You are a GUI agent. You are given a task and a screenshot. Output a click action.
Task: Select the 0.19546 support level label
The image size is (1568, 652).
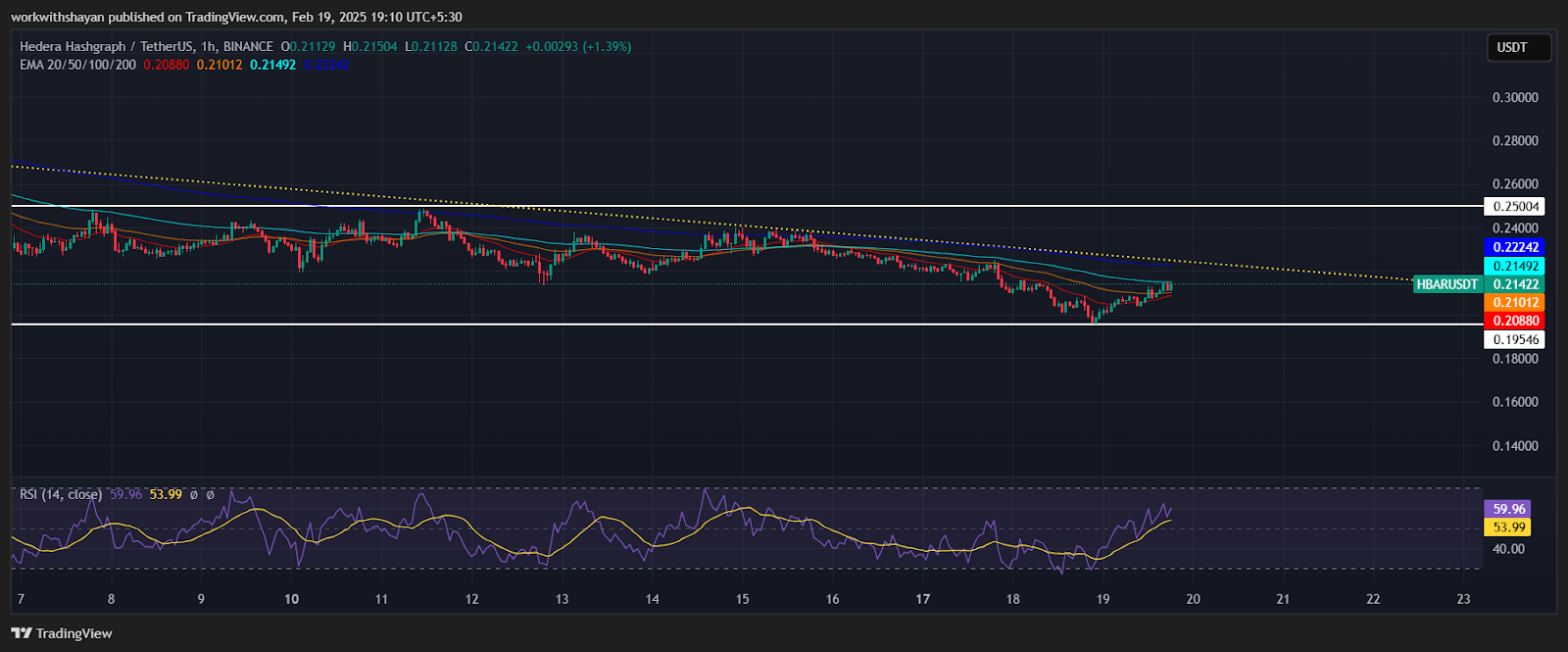[x=1515, y=339]
